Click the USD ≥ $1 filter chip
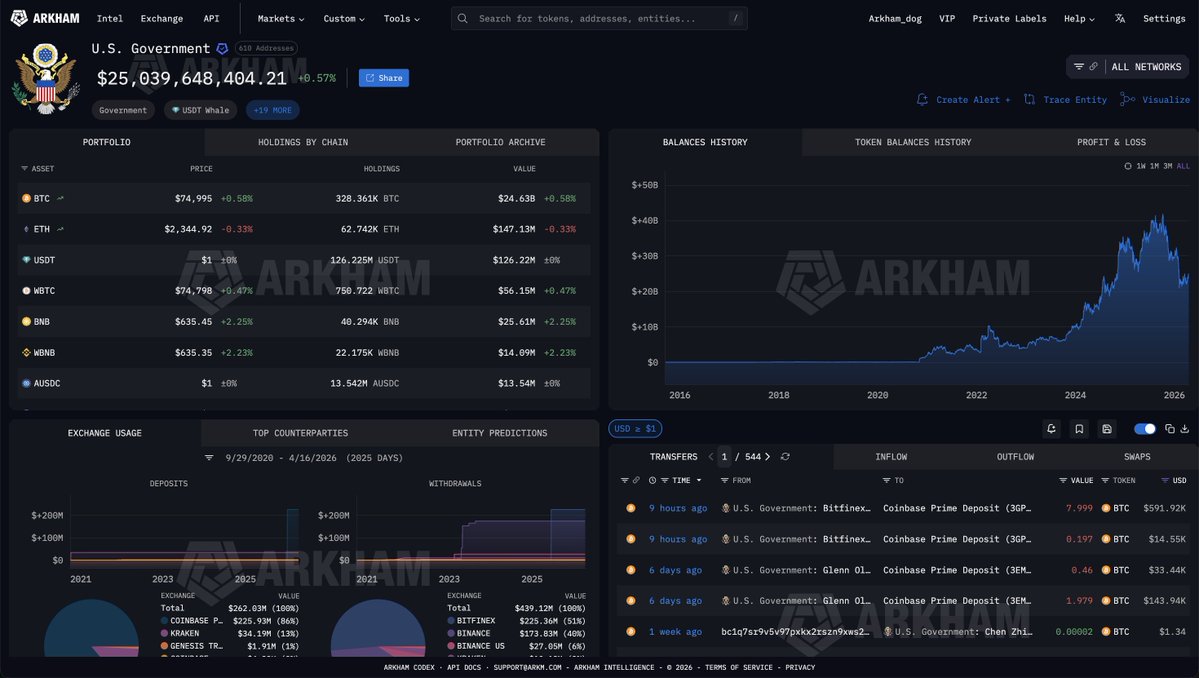 click(x=635, y=429)
